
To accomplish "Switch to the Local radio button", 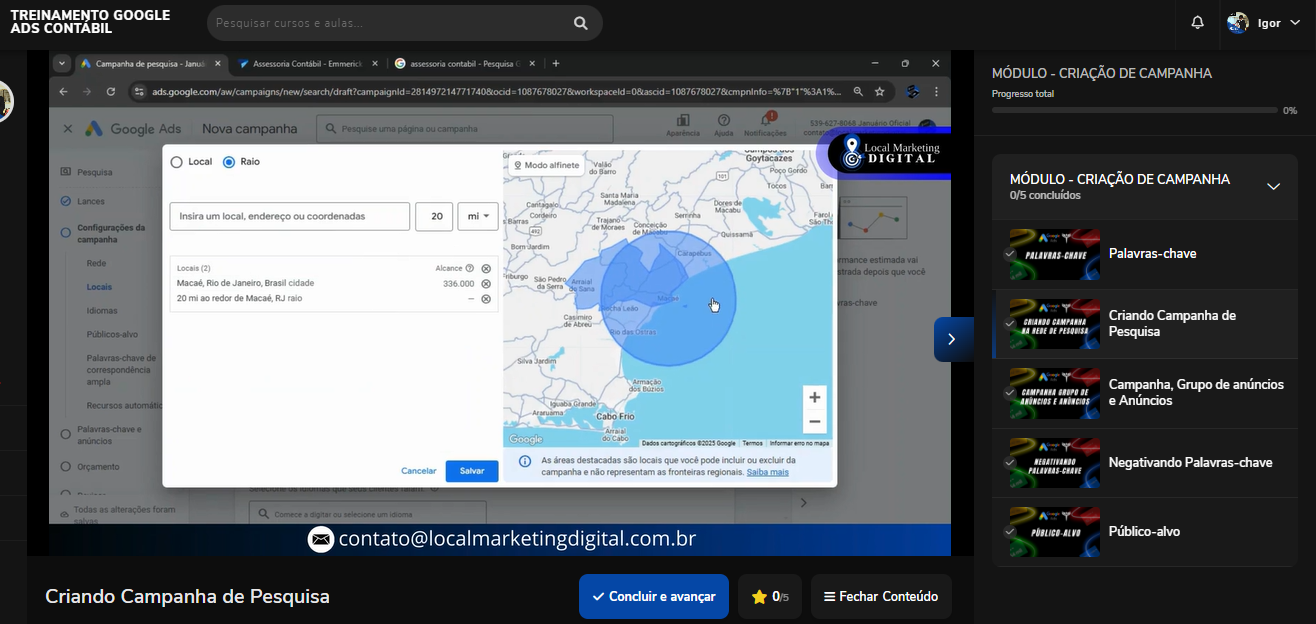I will 176,161.
